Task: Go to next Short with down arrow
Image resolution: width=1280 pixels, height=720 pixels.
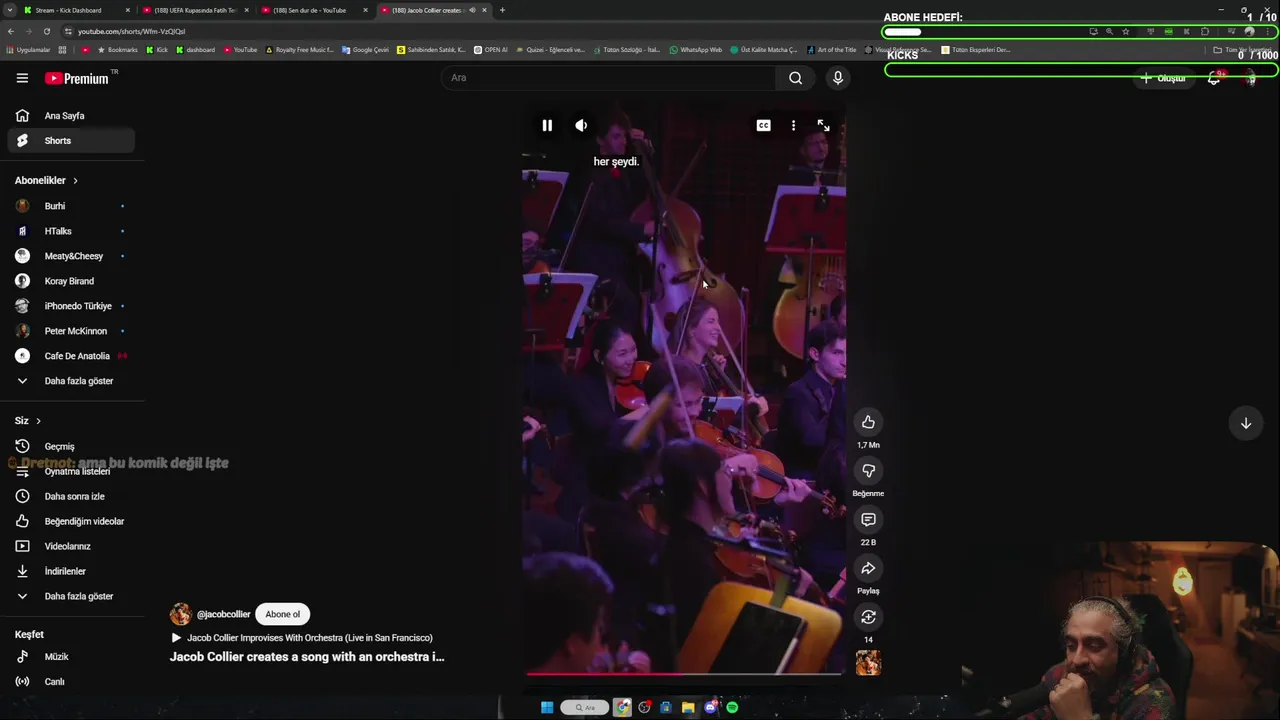Action: [x=1246, y=423]
